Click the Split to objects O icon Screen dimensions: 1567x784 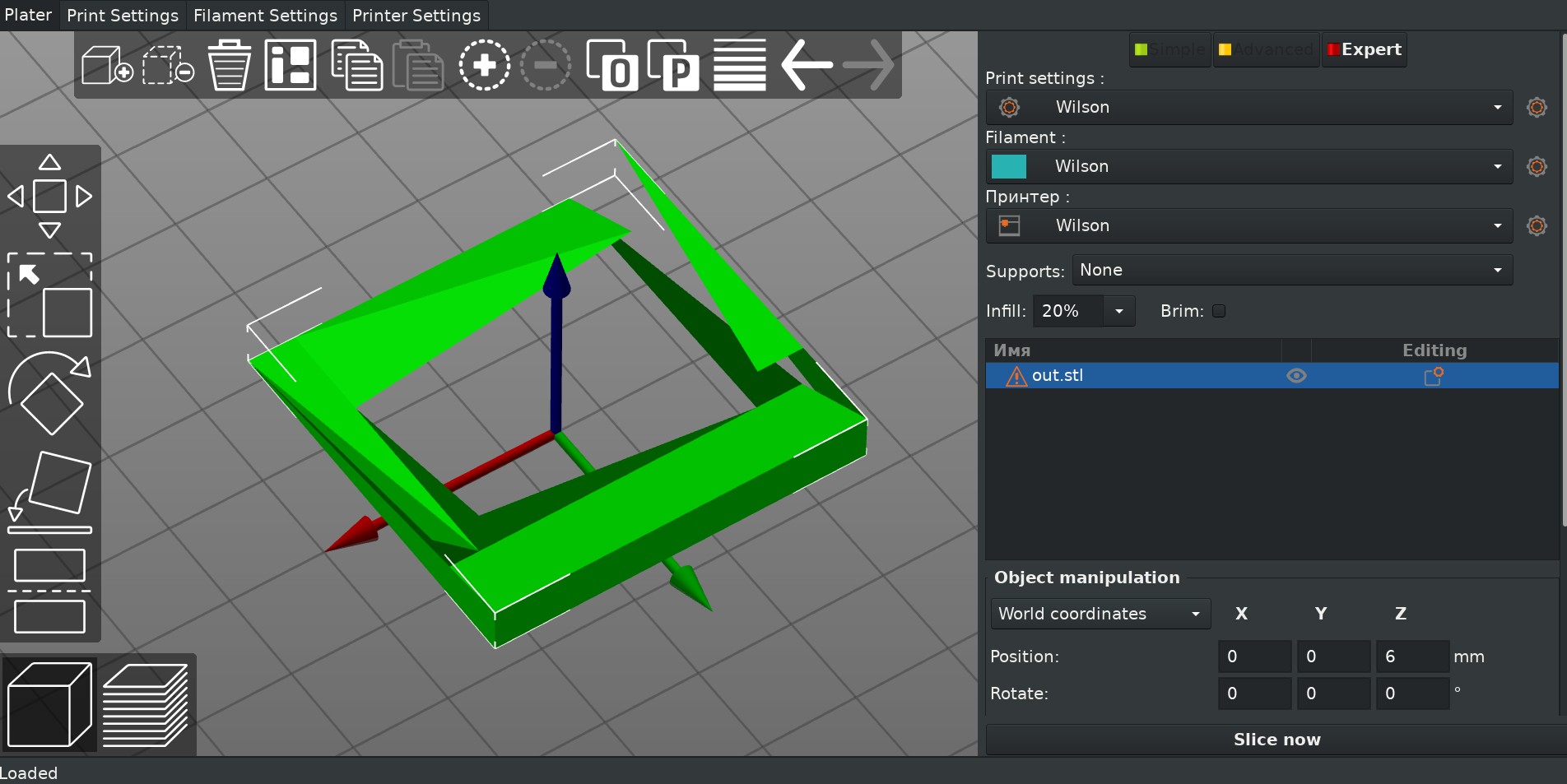coord(611,65)
